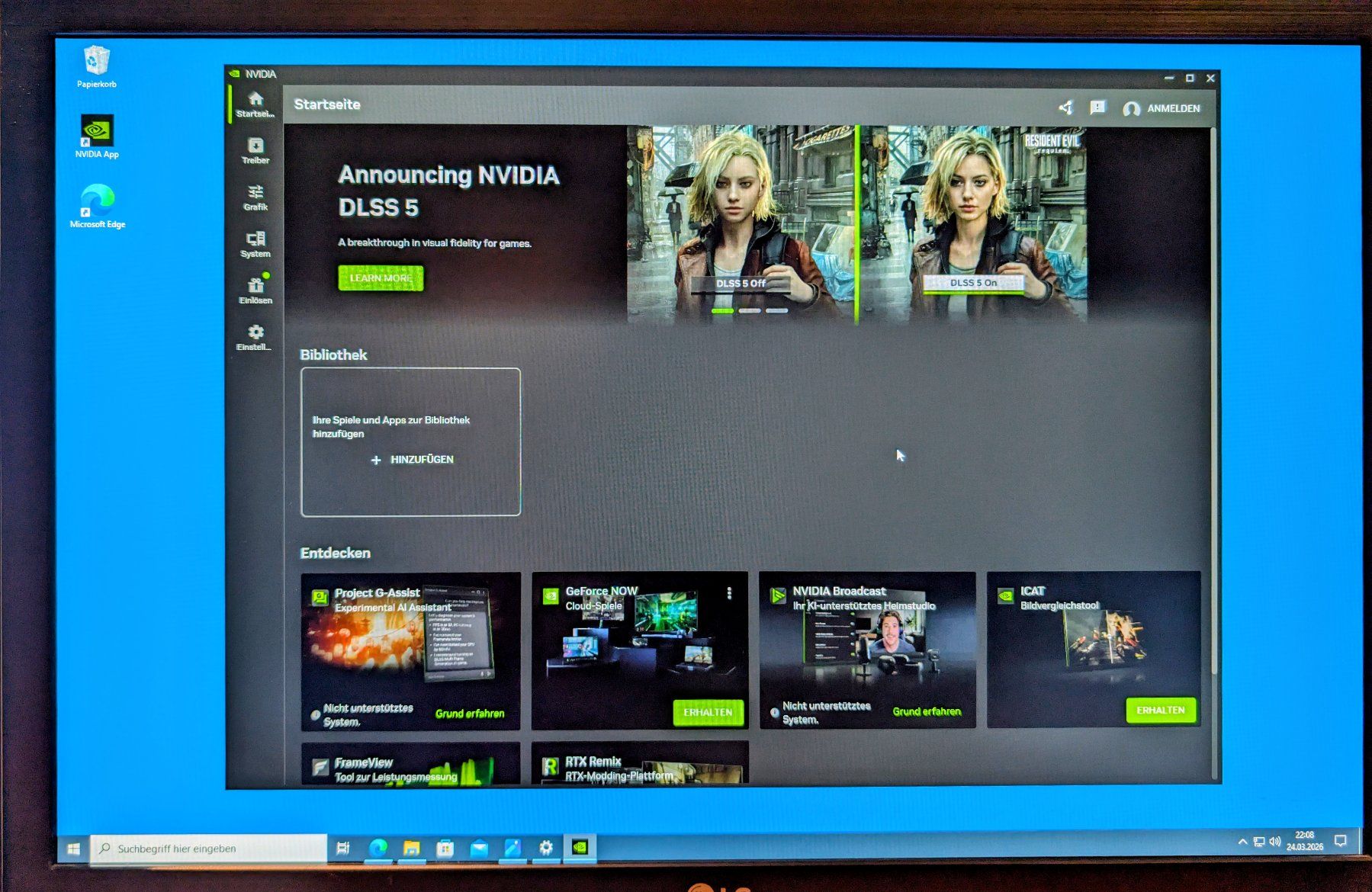The image size is (1372, 892).
Task: Click the DLSS 5 comparison banner image
Action: click(856, 224)
